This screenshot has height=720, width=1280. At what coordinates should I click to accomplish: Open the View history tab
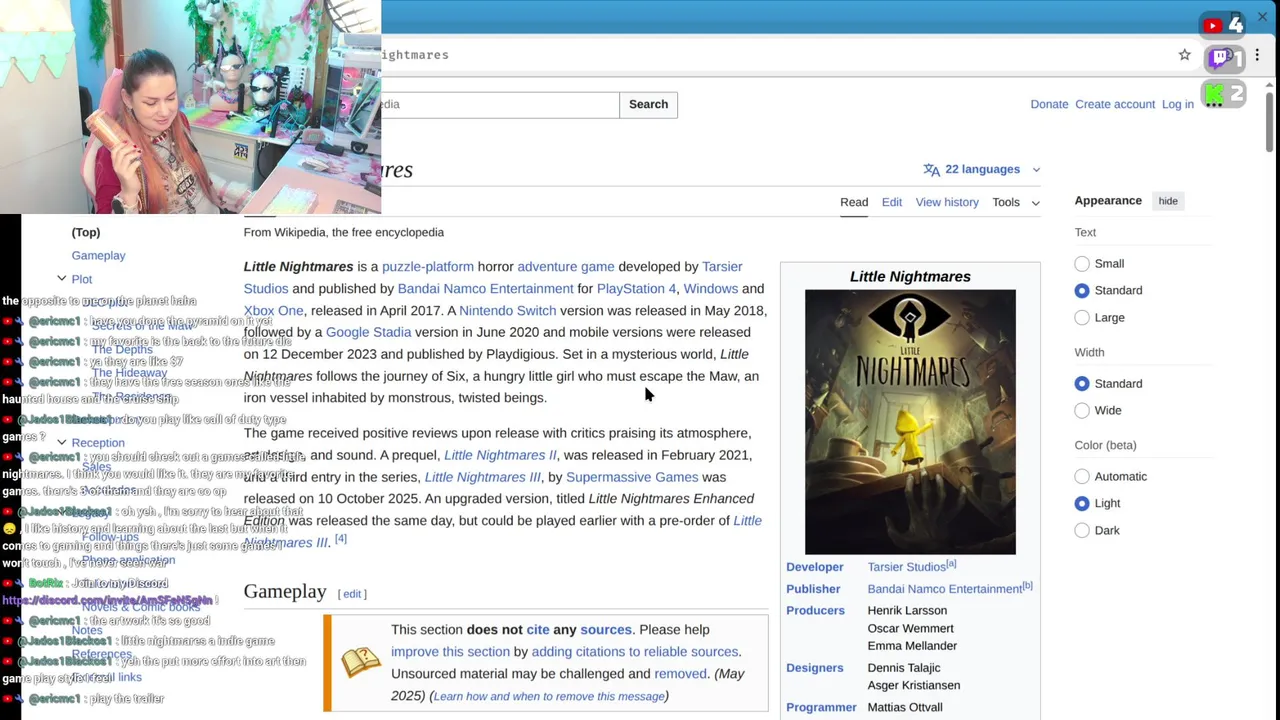[x=947, y=202]
